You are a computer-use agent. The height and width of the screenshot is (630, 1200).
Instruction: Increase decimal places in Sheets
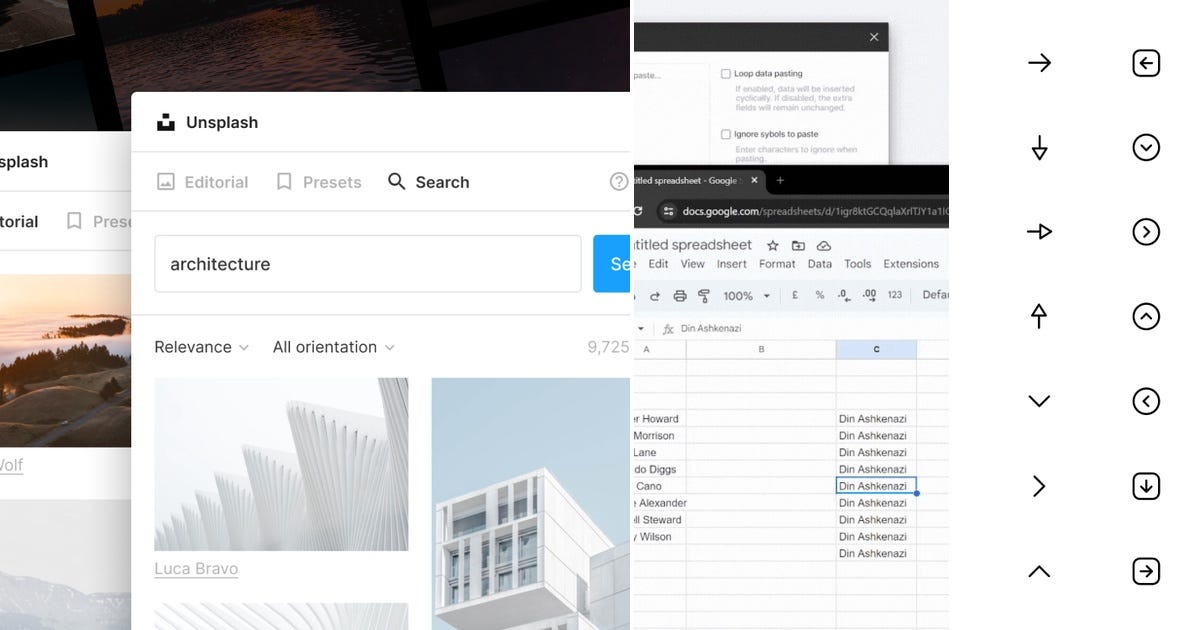coord(869,295)
